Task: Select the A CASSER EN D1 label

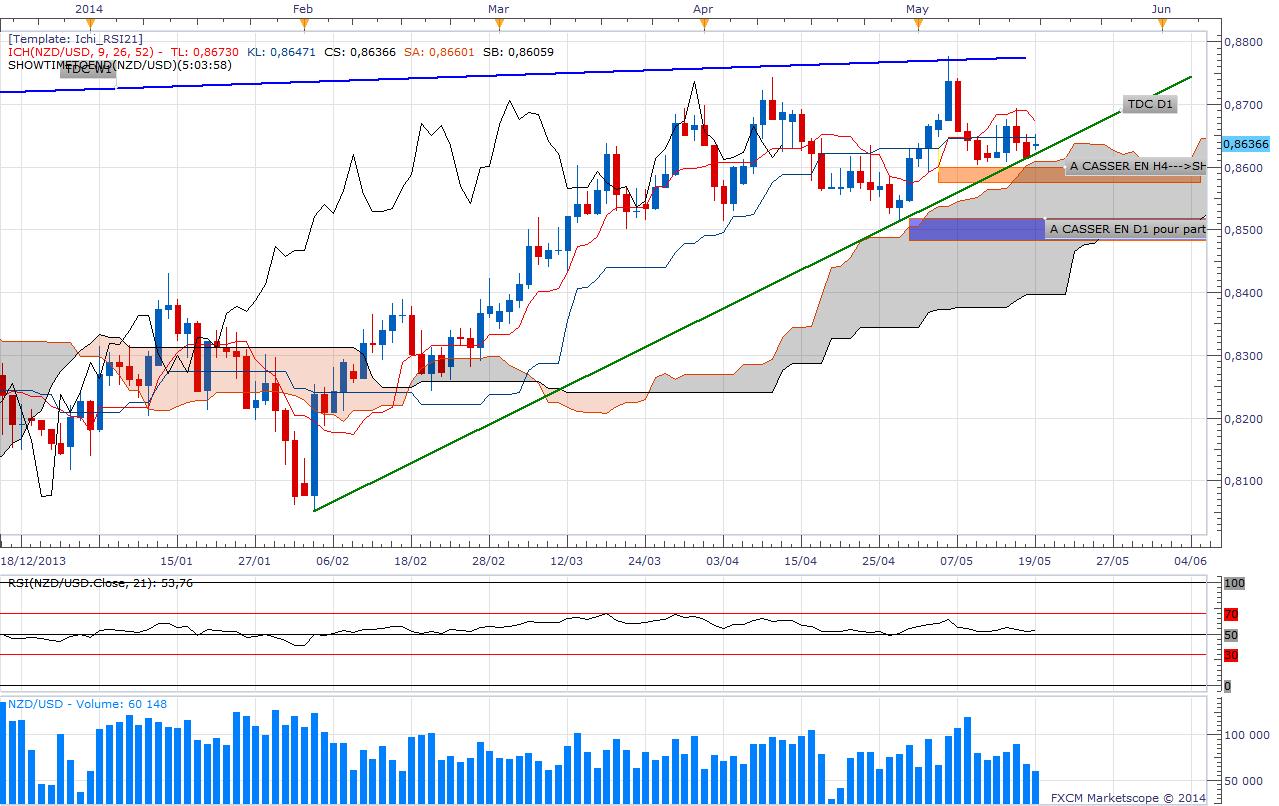Action: tap(1127, 229)
